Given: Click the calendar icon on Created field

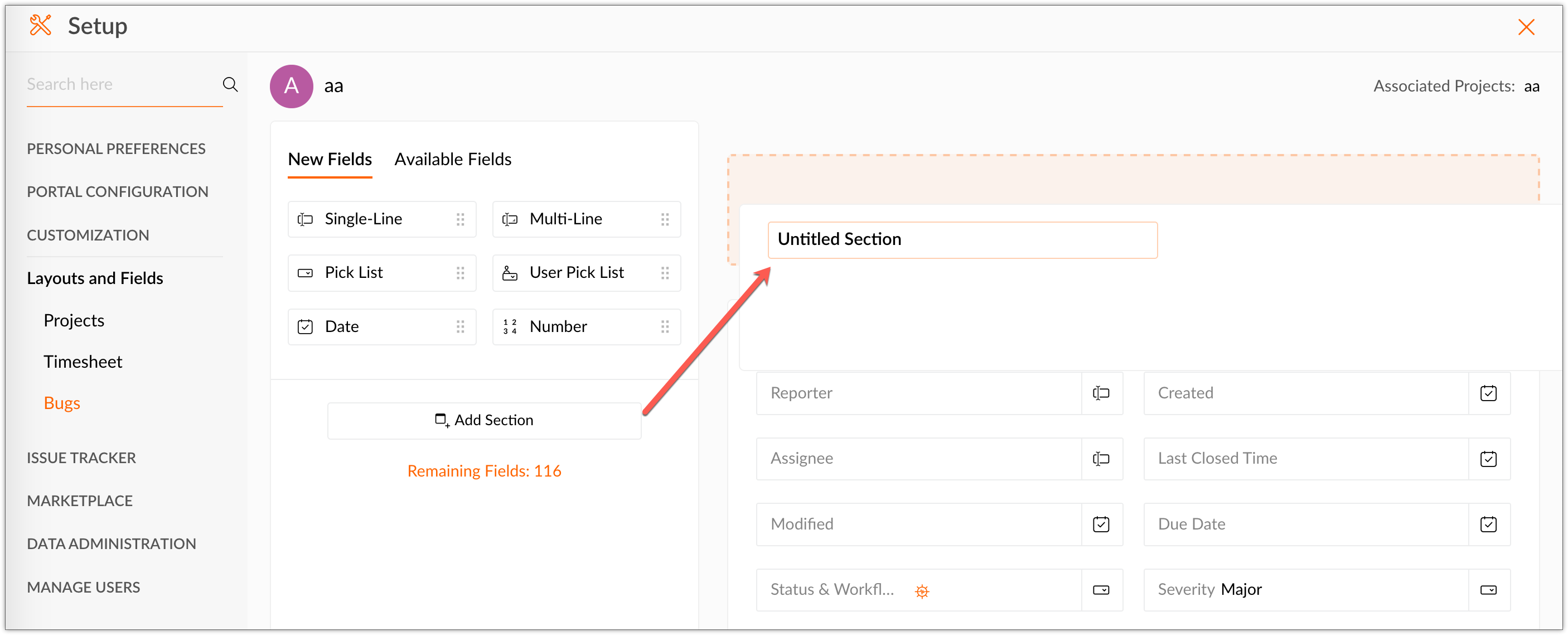Looking at the screenshot, I should click(x=1488, y=393).
